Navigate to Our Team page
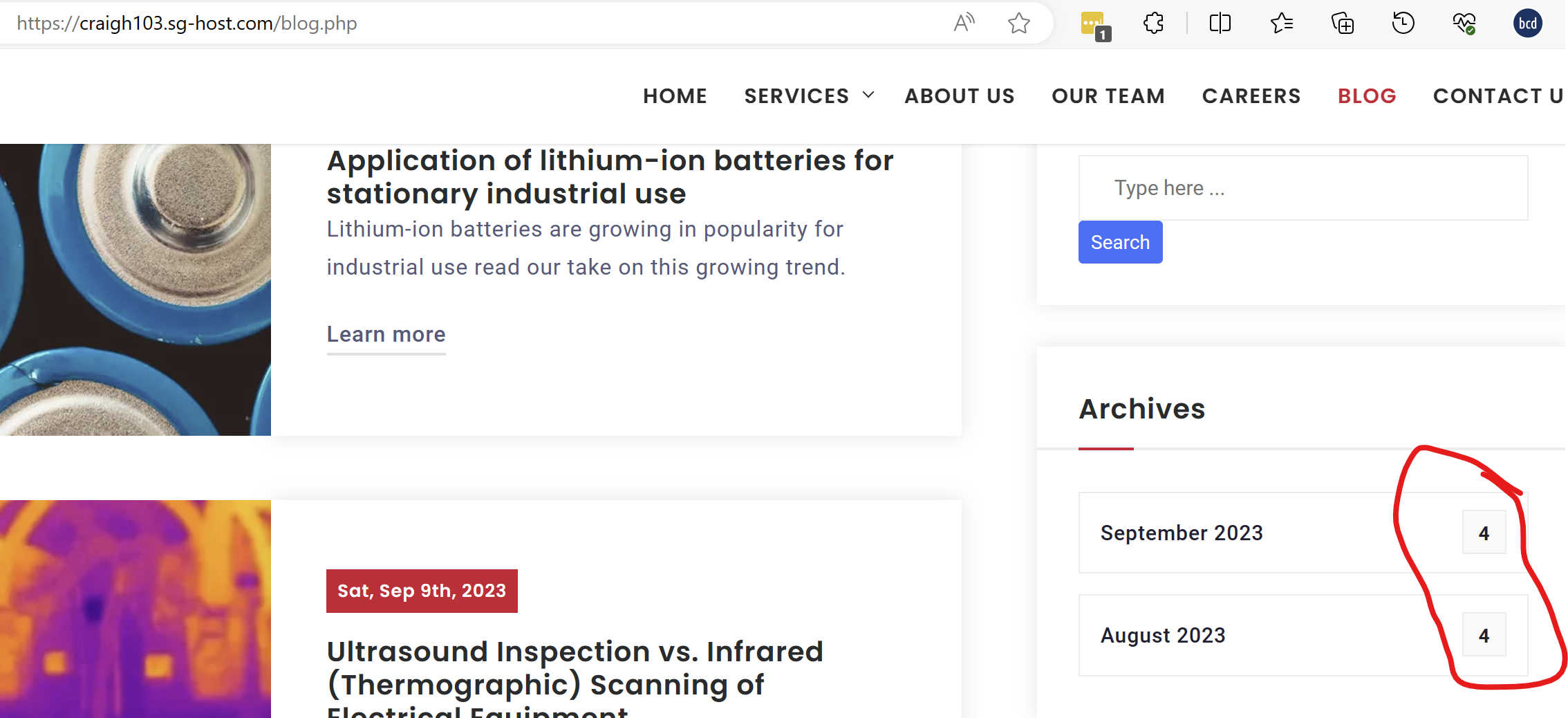Image resolution: width=1568 pixels, height=718 pixels. click(1108, 96)
